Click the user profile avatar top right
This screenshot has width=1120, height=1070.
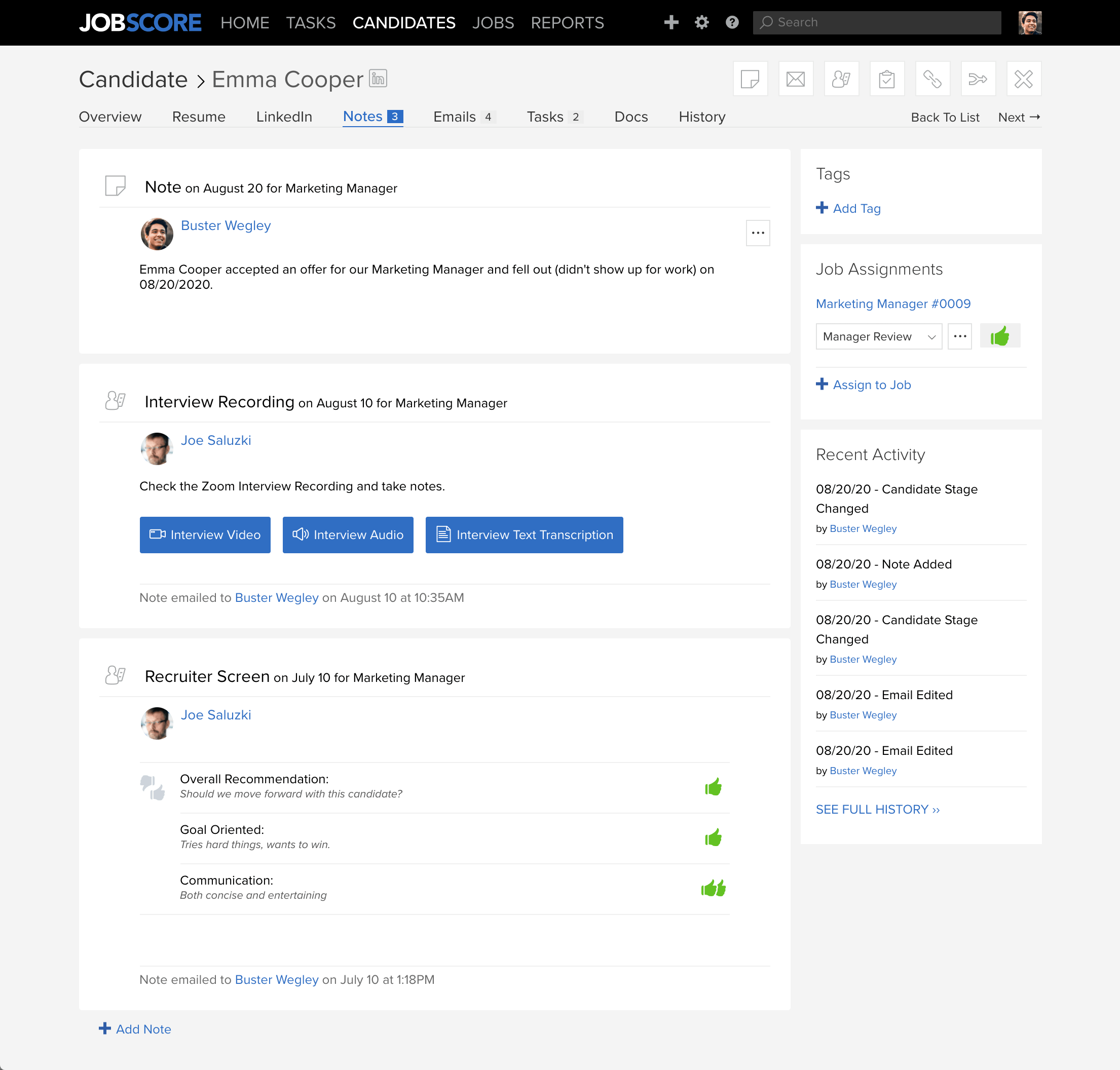(1030, 23)
